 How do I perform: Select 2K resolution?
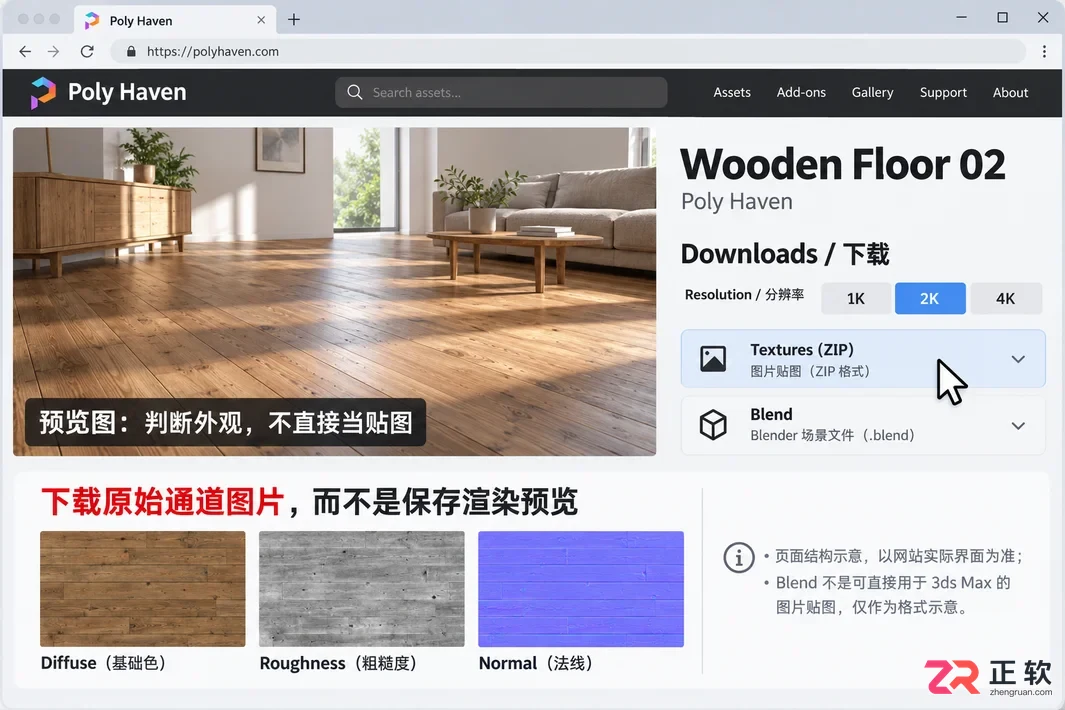click(930, 298)
